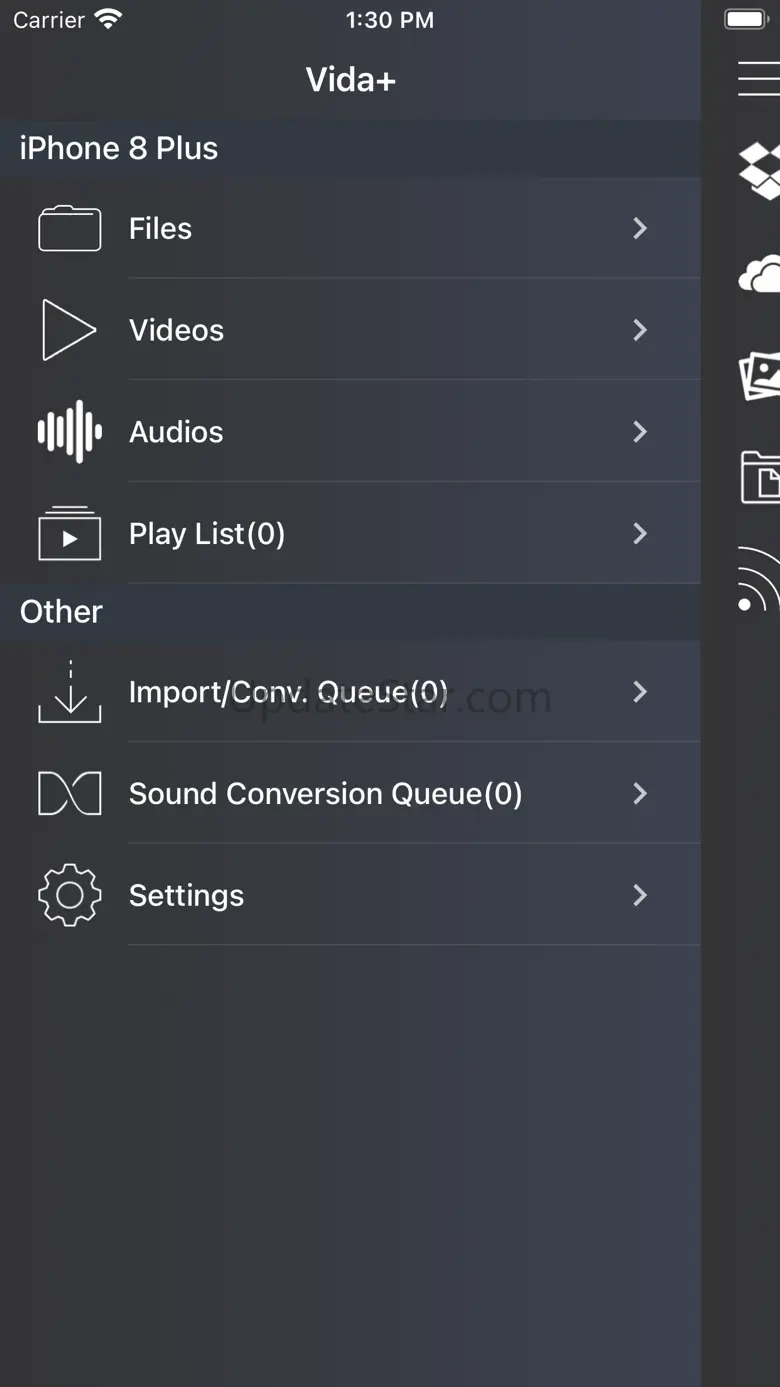Screen dimensions: 780x1387
Task: Open Play List(0) menu item
Action: point(207,534)
